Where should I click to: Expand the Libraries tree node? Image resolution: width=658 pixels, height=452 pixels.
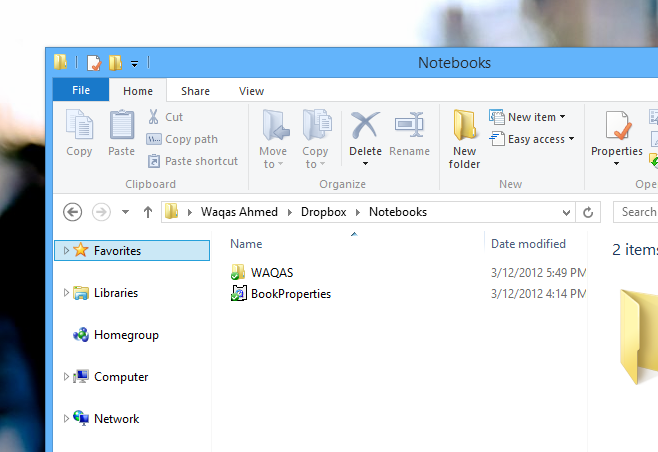66,293
